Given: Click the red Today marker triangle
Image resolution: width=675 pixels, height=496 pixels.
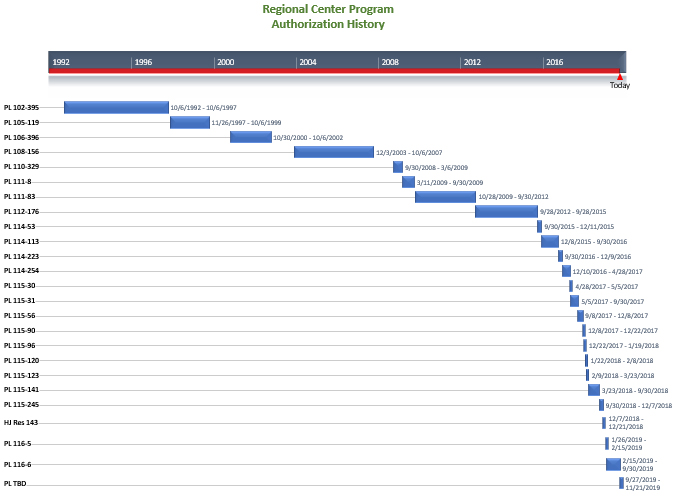Looking at the screenshot, I should tap(620, 76).
